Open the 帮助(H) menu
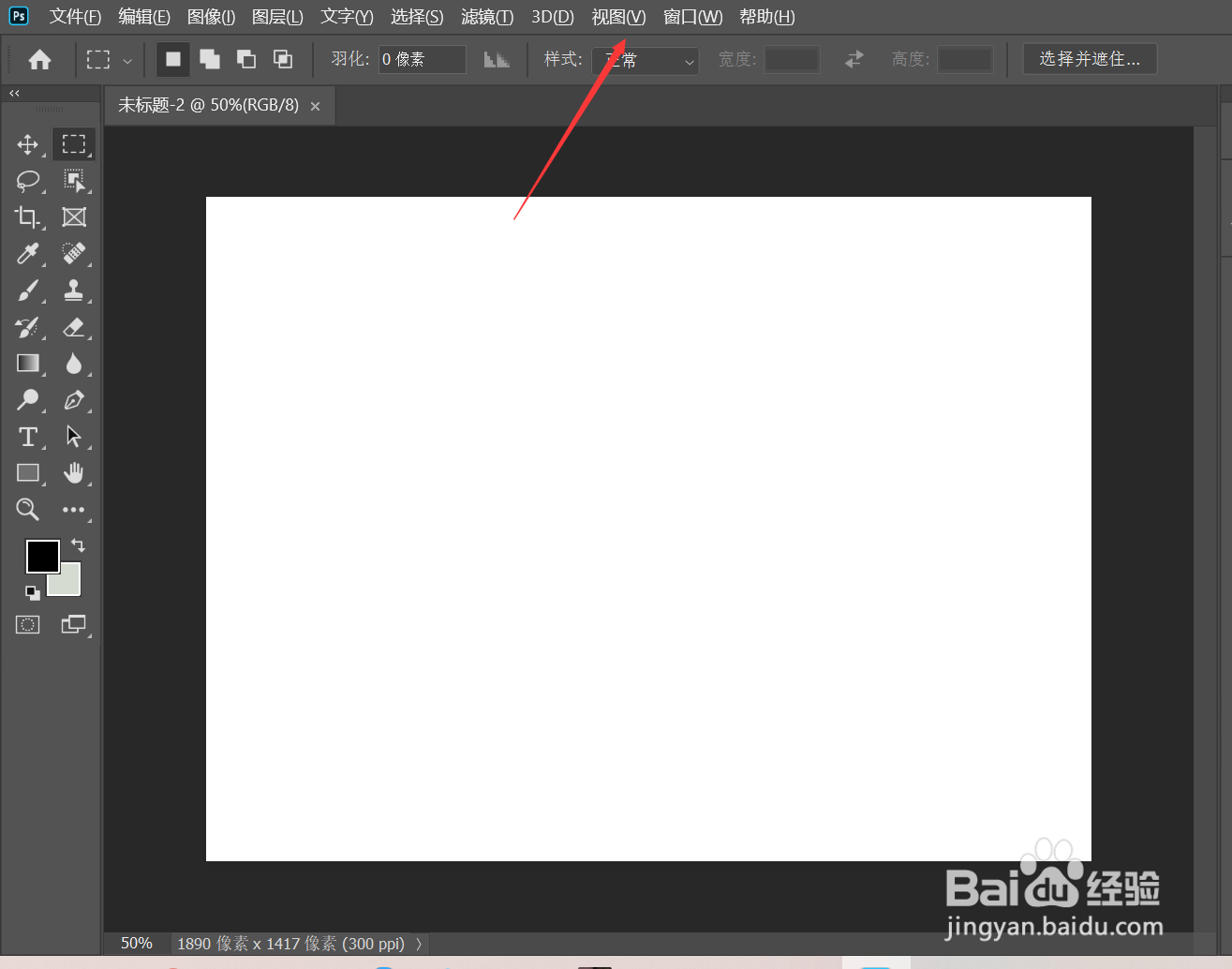The height and width of the screenshot is (969, 1232). [x=767, y=17]
